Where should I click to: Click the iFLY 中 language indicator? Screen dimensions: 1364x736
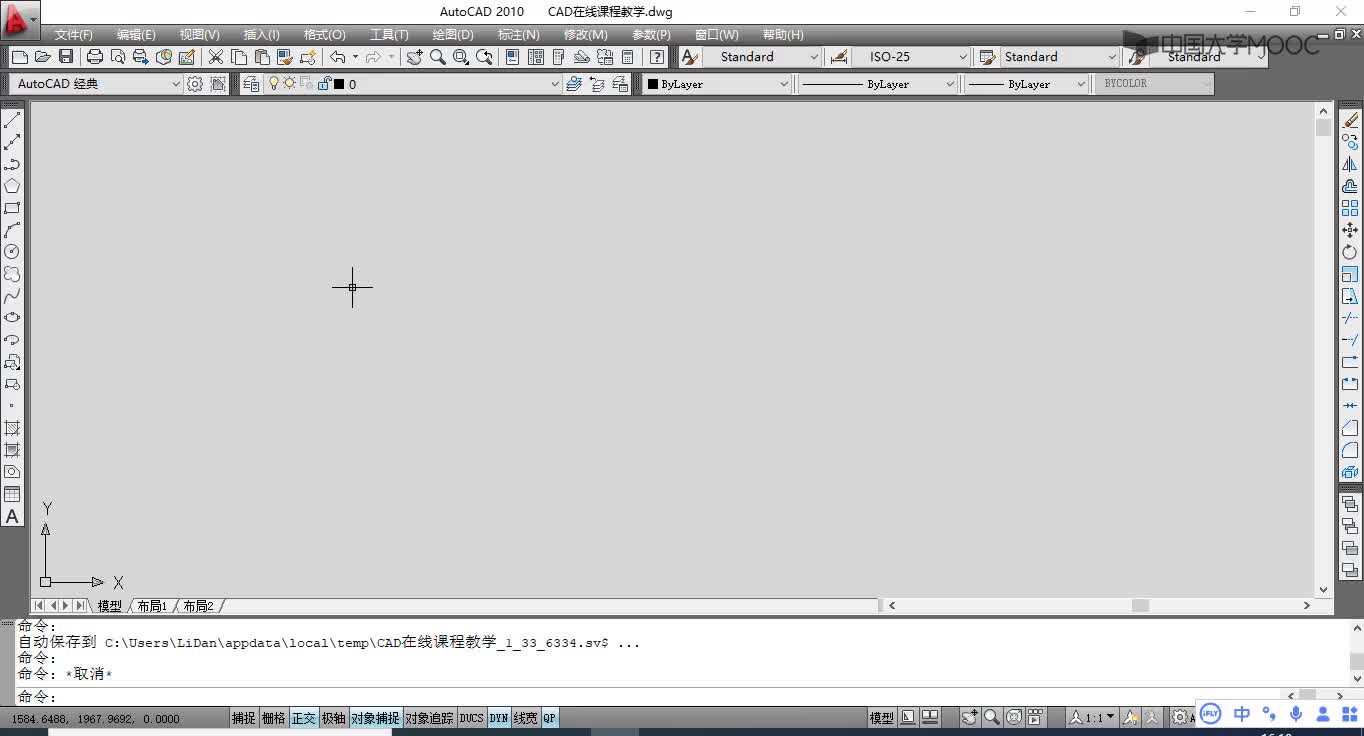pos(1242,714)
